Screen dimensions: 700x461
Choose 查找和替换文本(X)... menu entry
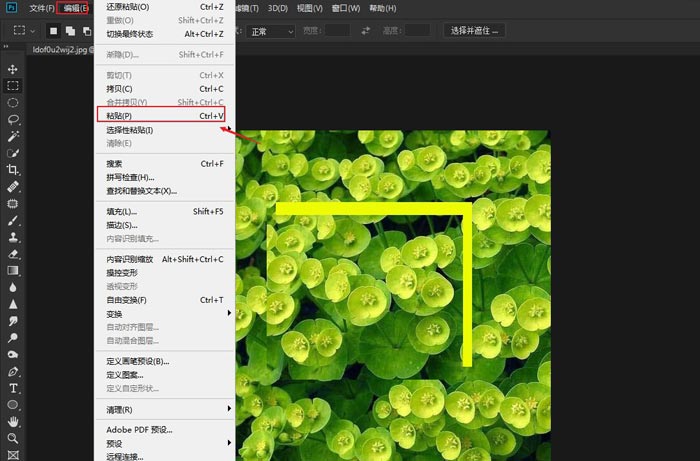click(165, 191)
